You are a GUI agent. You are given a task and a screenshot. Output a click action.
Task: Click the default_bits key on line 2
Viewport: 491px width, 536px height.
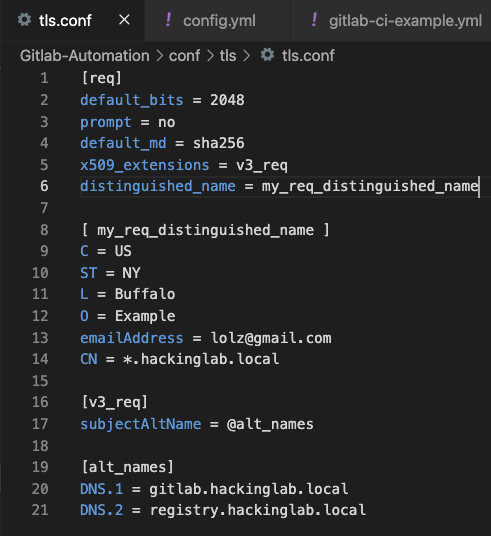tap(132, 100)
